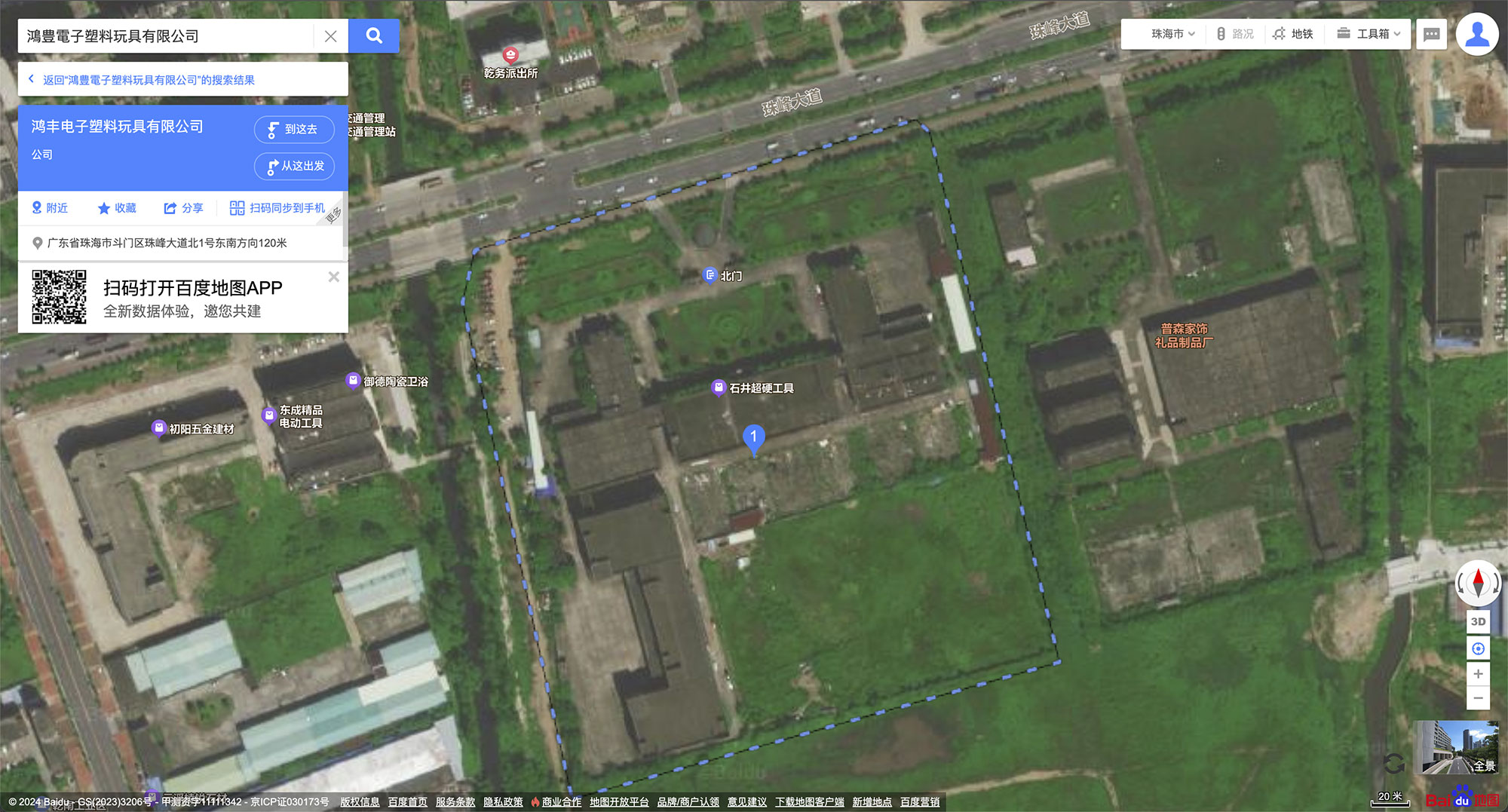The image size is (1508, 812).
Task: Click 分享 share option
Action: pos(184,208)
